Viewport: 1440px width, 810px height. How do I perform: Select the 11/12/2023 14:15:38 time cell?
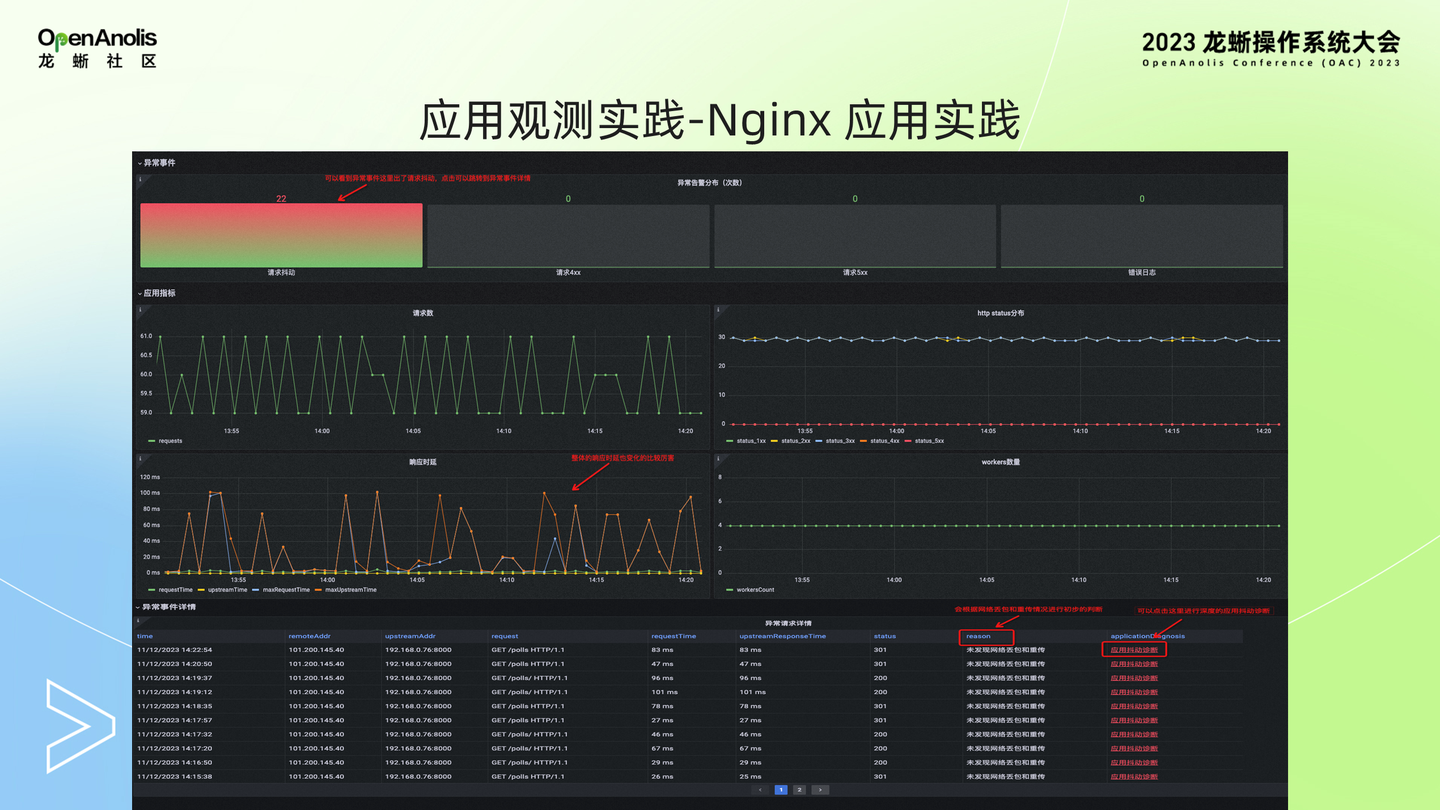(x=174, y=776)
